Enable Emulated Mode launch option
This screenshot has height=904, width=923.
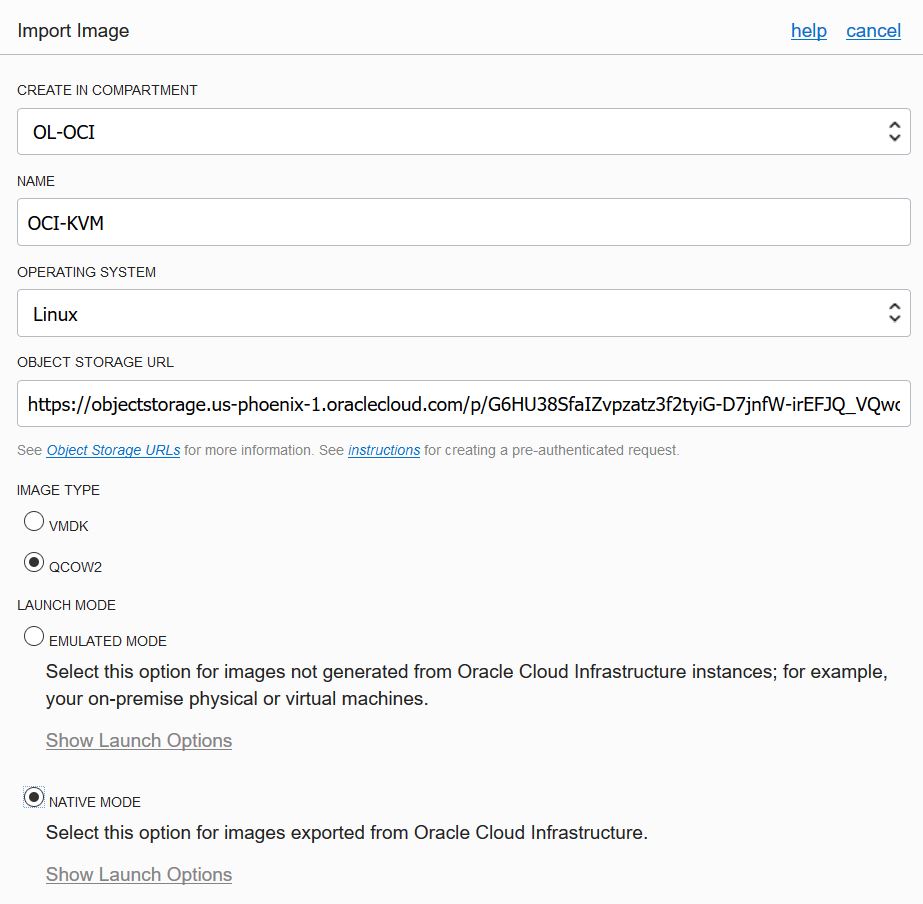(x=34, y=637)
